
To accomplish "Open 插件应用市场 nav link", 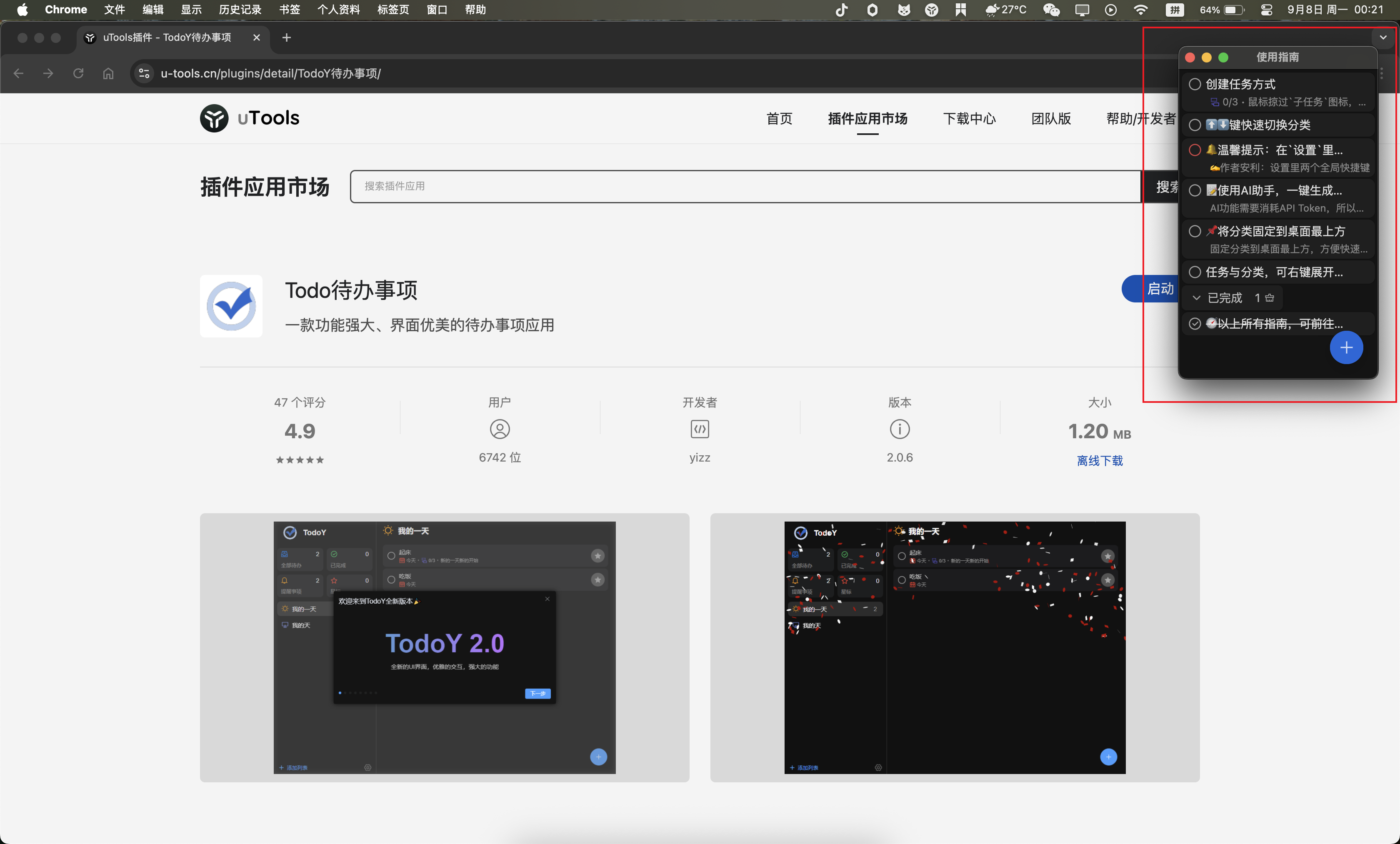I will pos(867,118).
